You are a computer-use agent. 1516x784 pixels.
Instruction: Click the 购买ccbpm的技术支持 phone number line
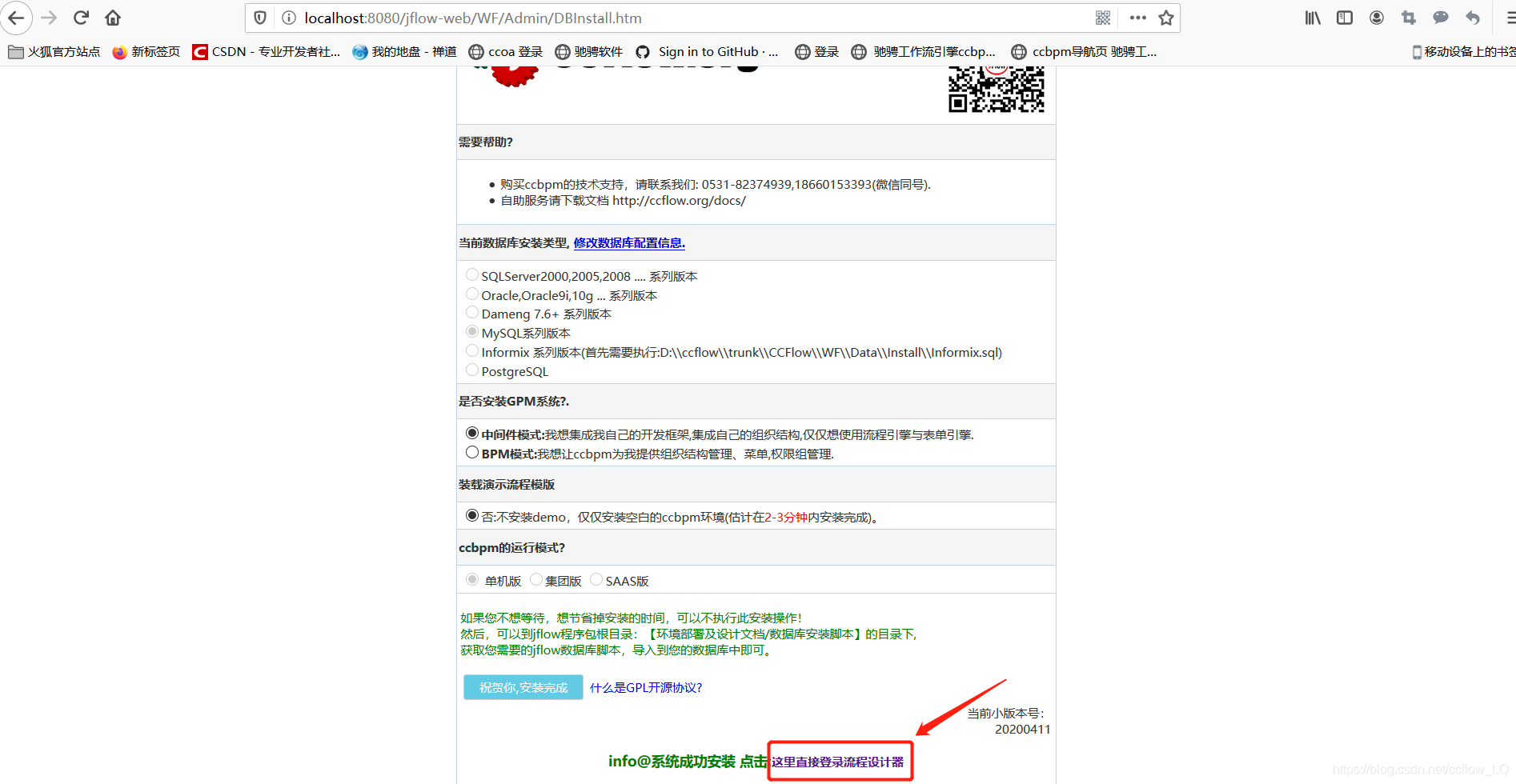point(716,185)
